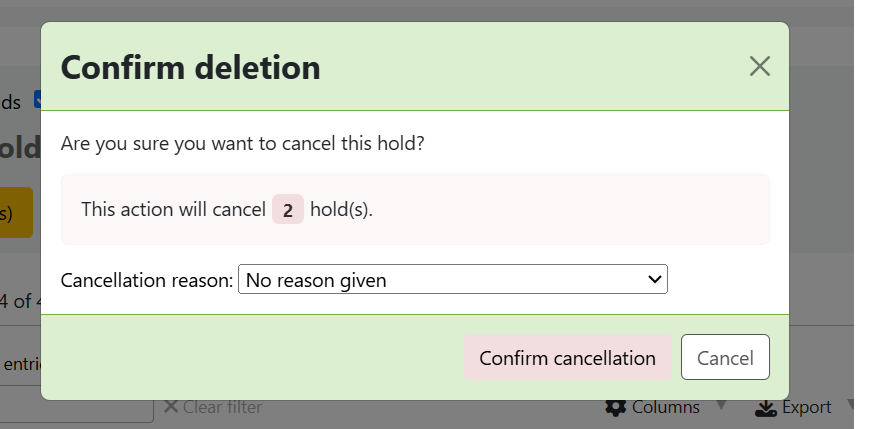The height and width of the screenshot is (429, 872).
Task: Open the Columns menu label
Action: tap(666, 407)
